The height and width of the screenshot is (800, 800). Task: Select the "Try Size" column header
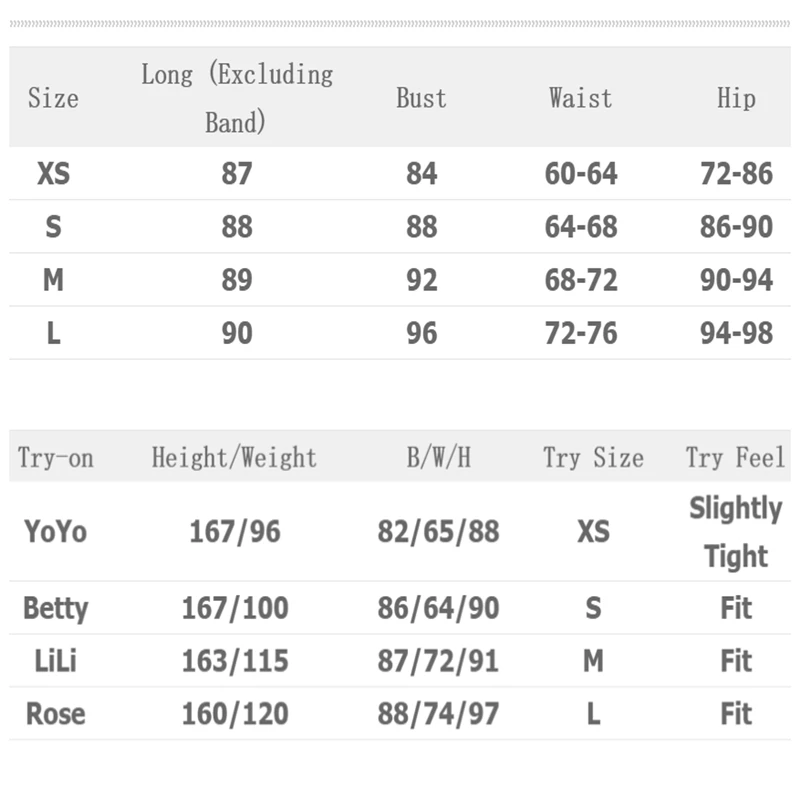coord(593,458)
